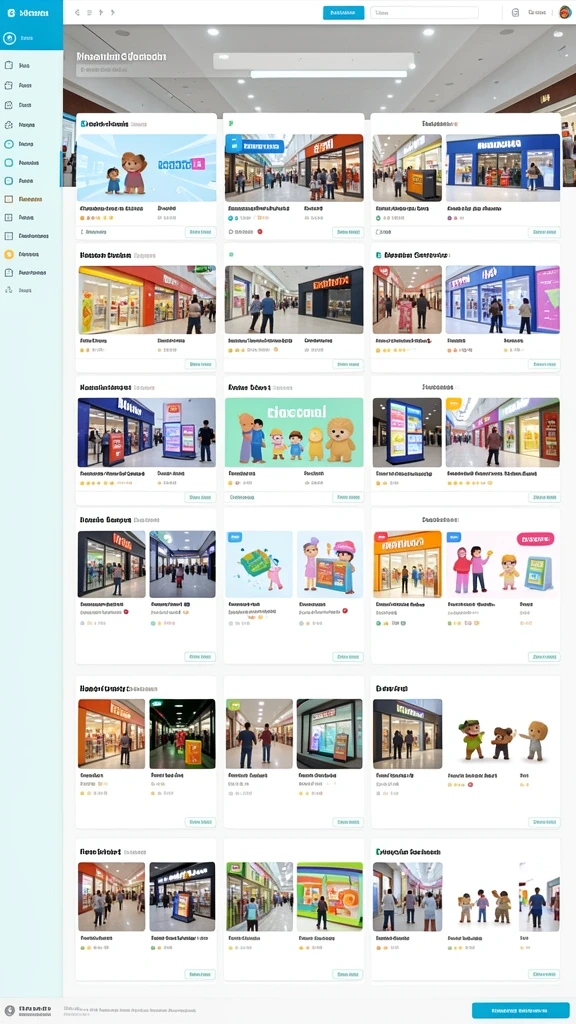The height and width of the screenshot is (1024, 576).
Task: Click the small outlined icon left of the avatar label
Action: coord(515,12)
